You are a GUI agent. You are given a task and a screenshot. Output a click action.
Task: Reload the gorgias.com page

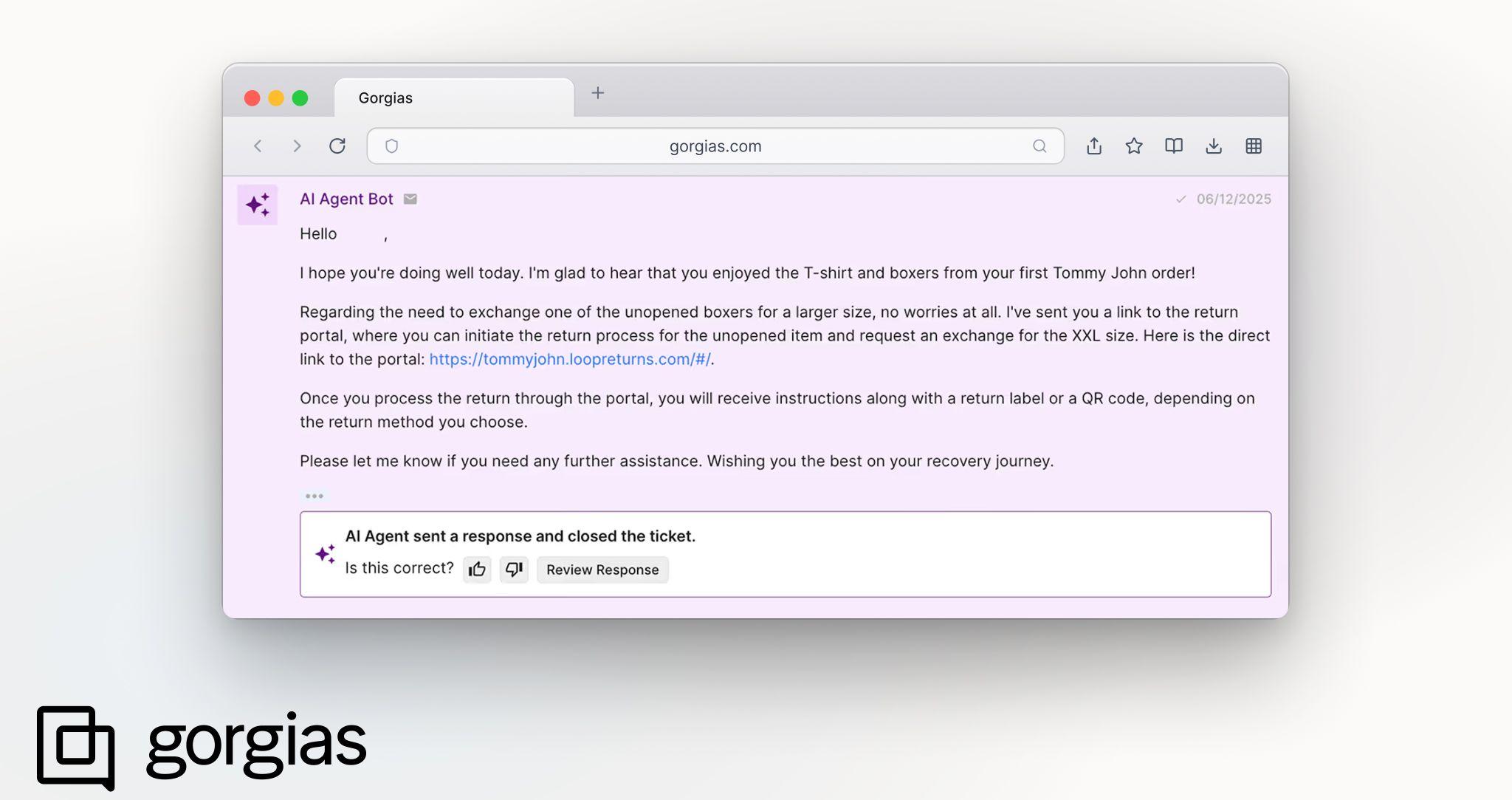tap(337, 146)
